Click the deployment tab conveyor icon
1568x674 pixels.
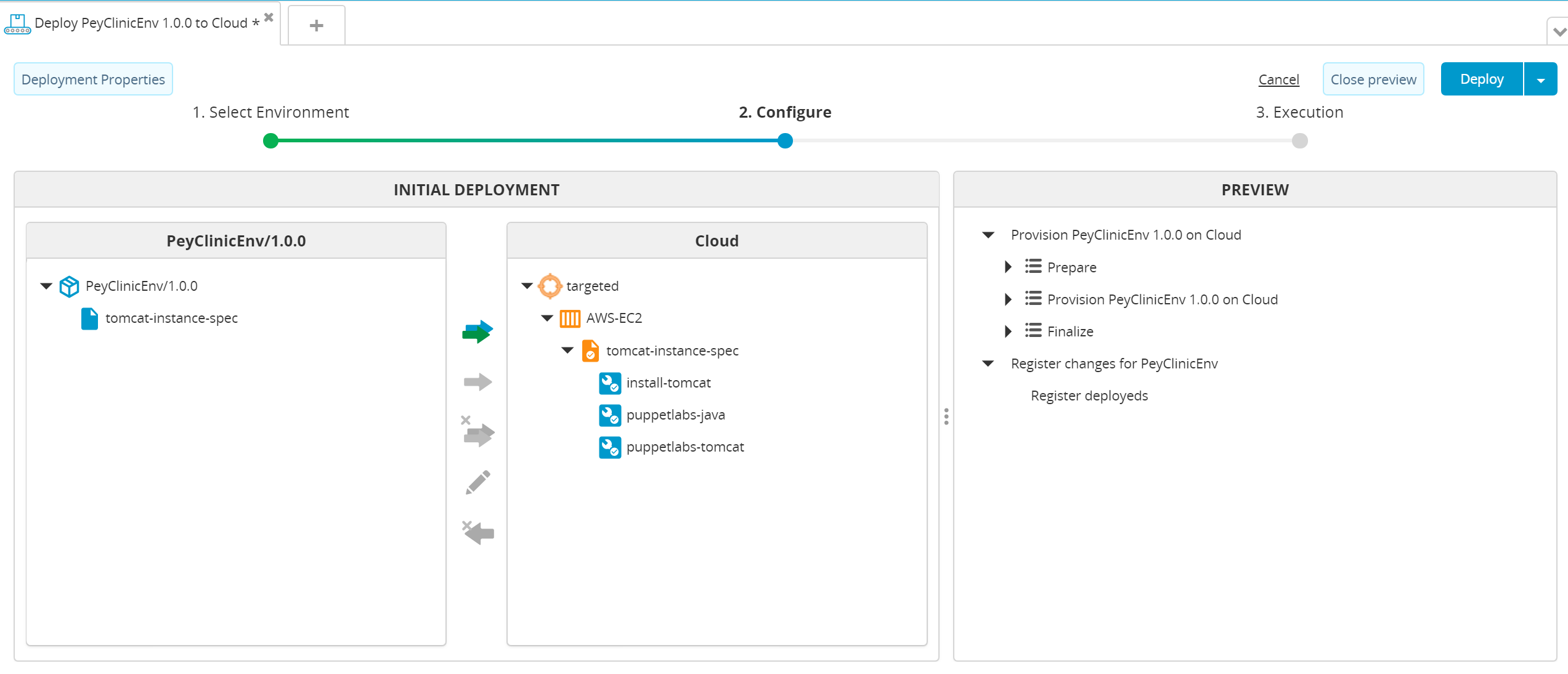tap(17, 24)
